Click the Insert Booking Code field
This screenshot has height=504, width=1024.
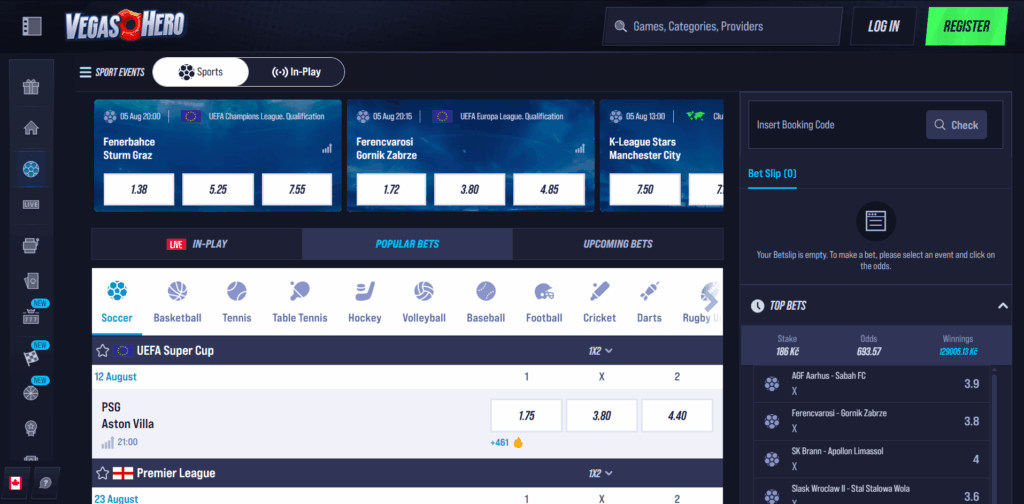836,125
